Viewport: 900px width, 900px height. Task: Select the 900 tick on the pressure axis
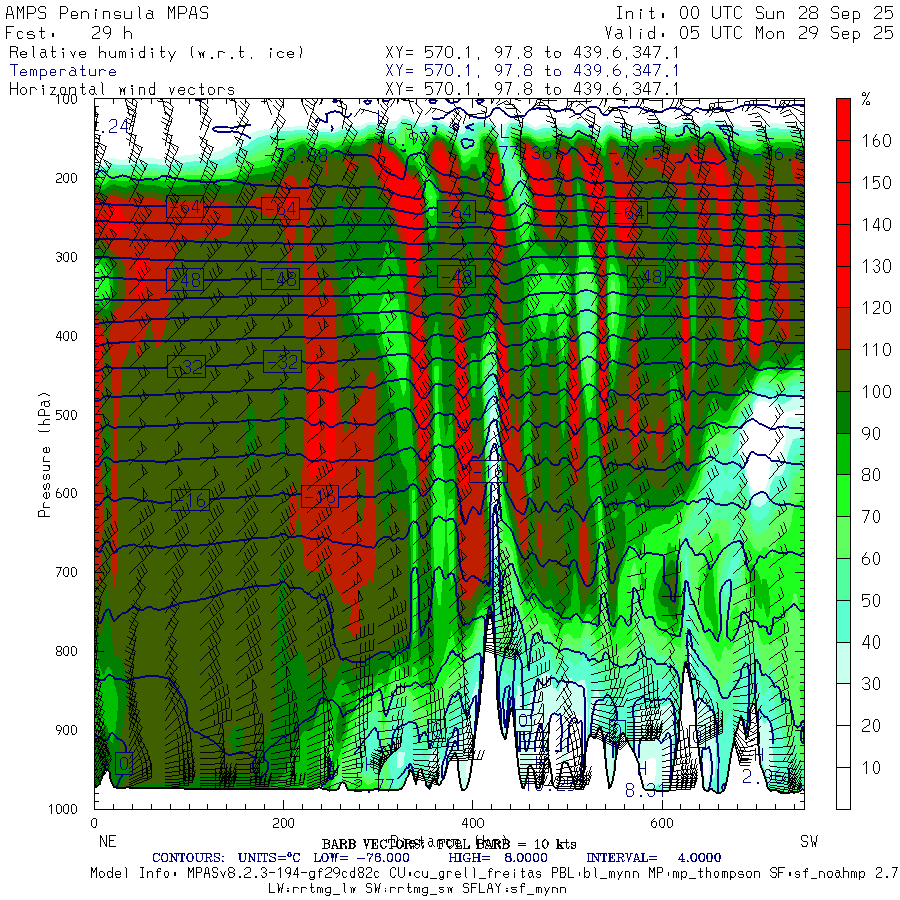pos(66,730)
